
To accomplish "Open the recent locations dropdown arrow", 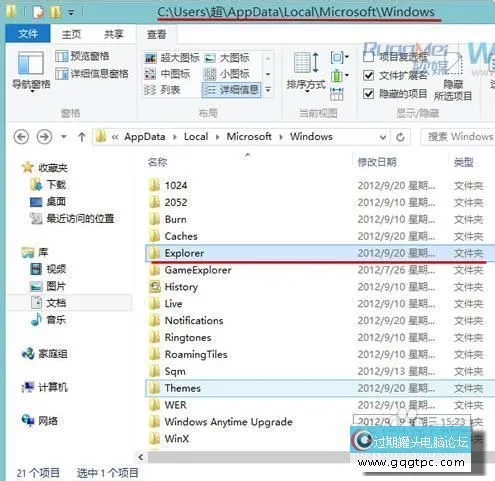I will click(64, 137).
